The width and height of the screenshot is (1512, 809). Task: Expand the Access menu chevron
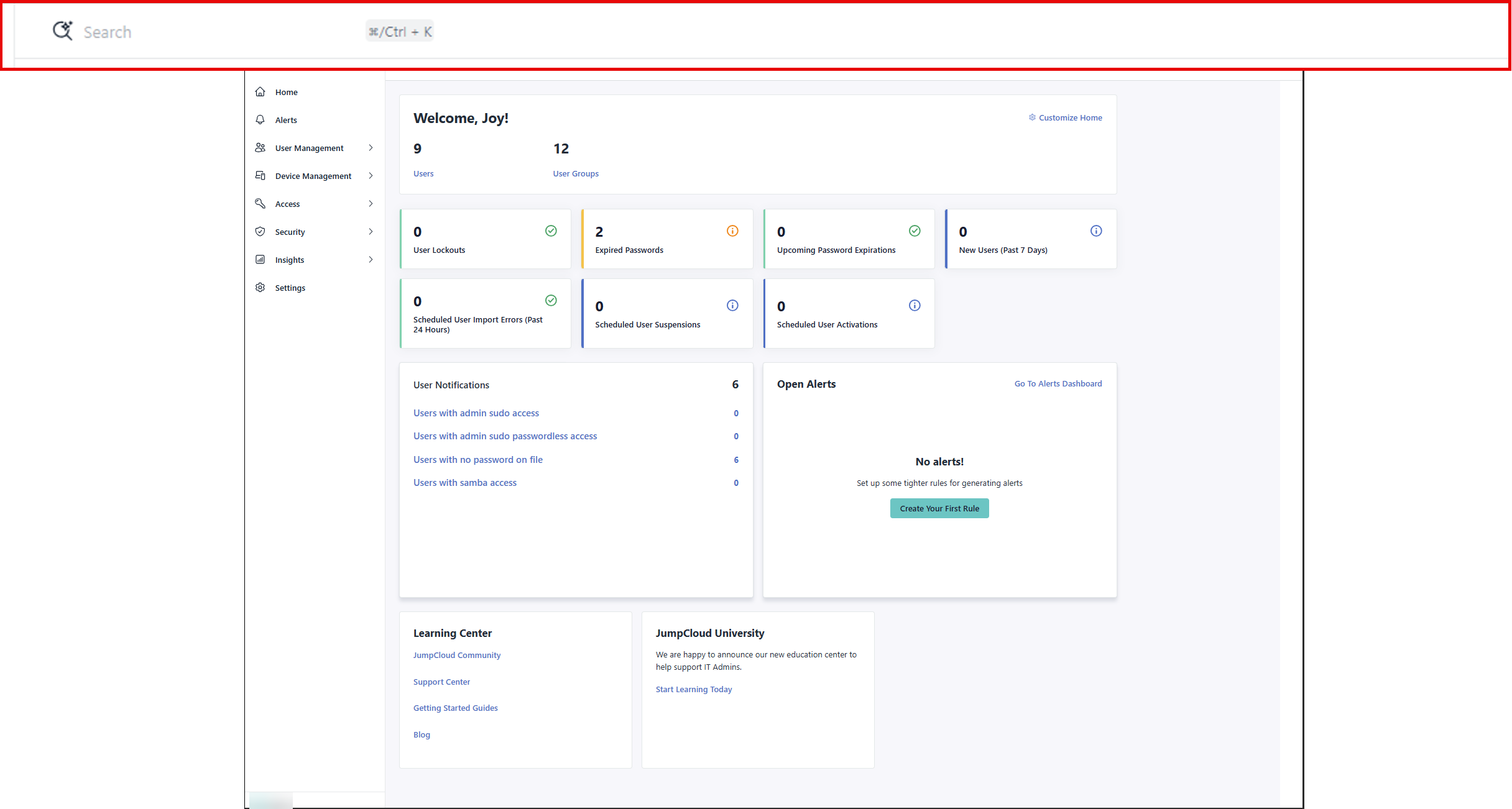[x=371, y=204]
